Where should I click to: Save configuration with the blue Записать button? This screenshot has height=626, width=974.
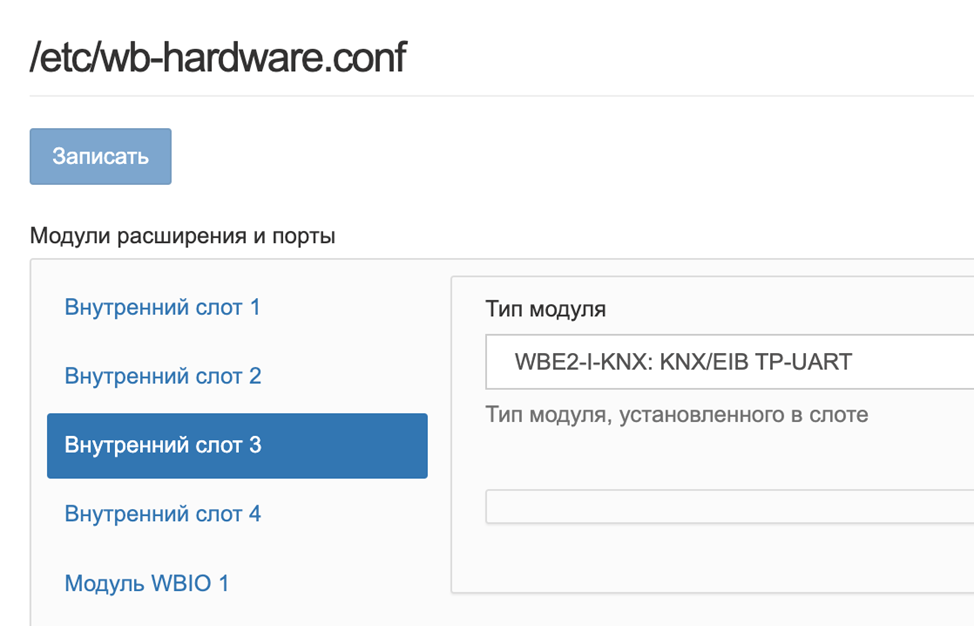tap(101, 156)
